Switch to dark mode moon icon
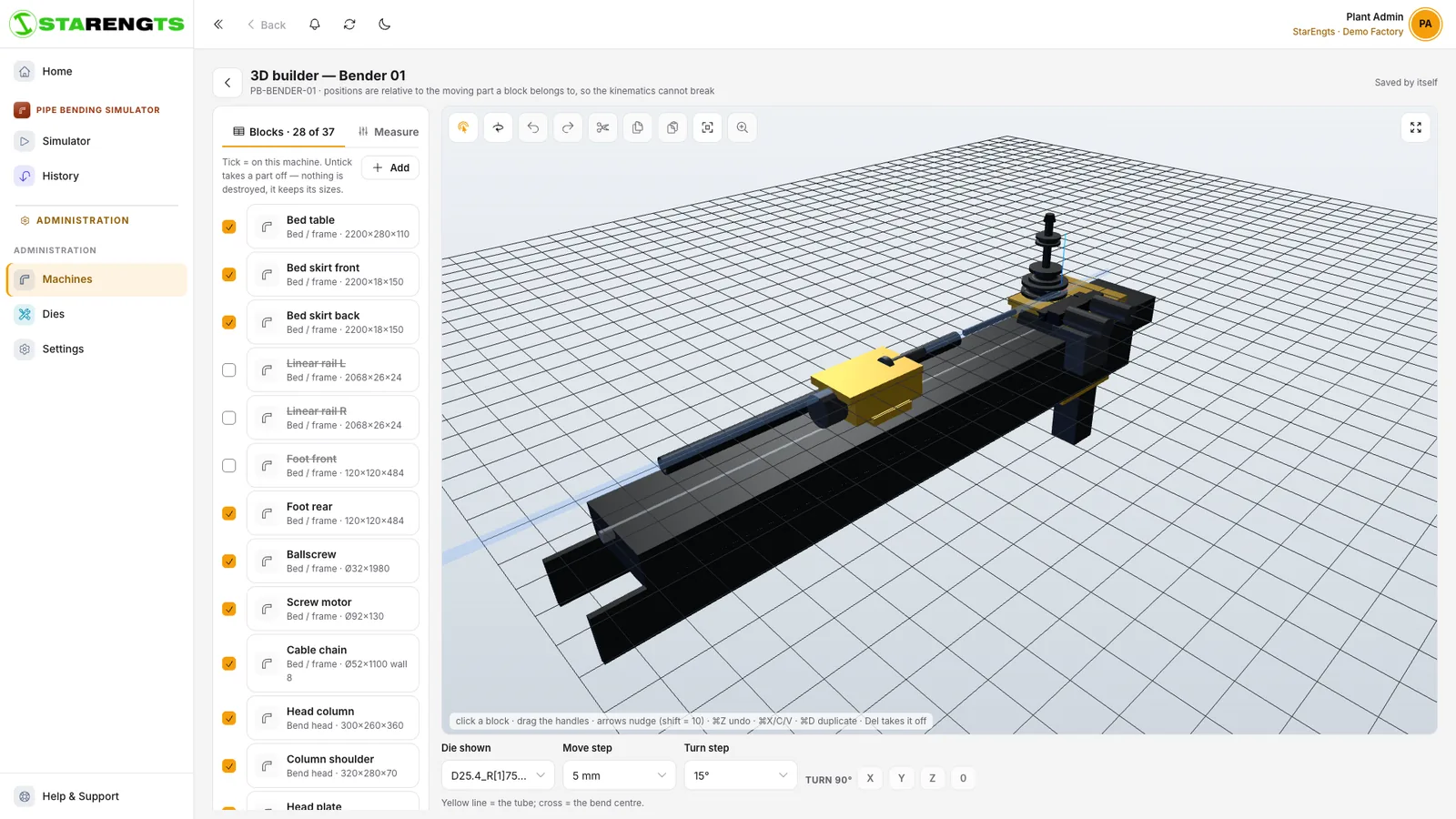Screen dimensions: 1456x819 pos(385,25)
